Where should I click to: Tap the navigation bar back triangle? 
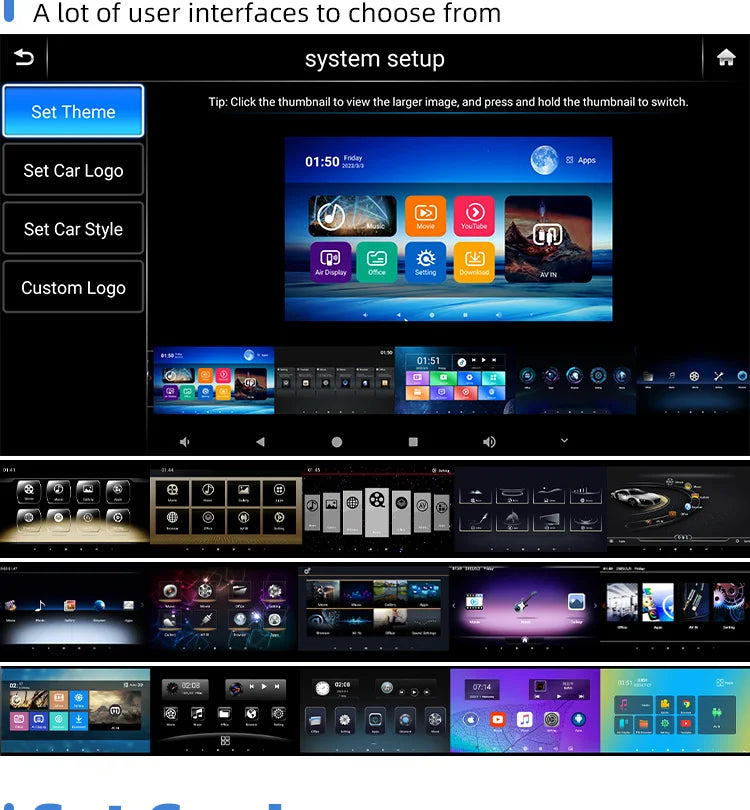pos(260,441)
